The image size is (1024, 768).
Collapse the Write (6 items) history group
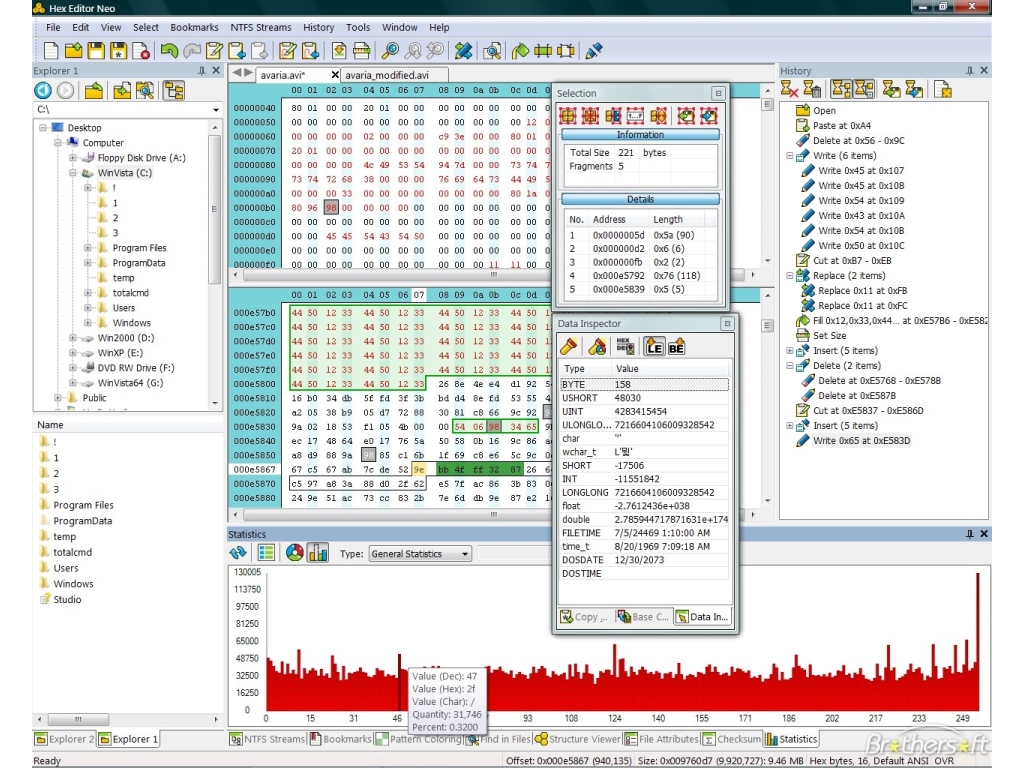789,156
